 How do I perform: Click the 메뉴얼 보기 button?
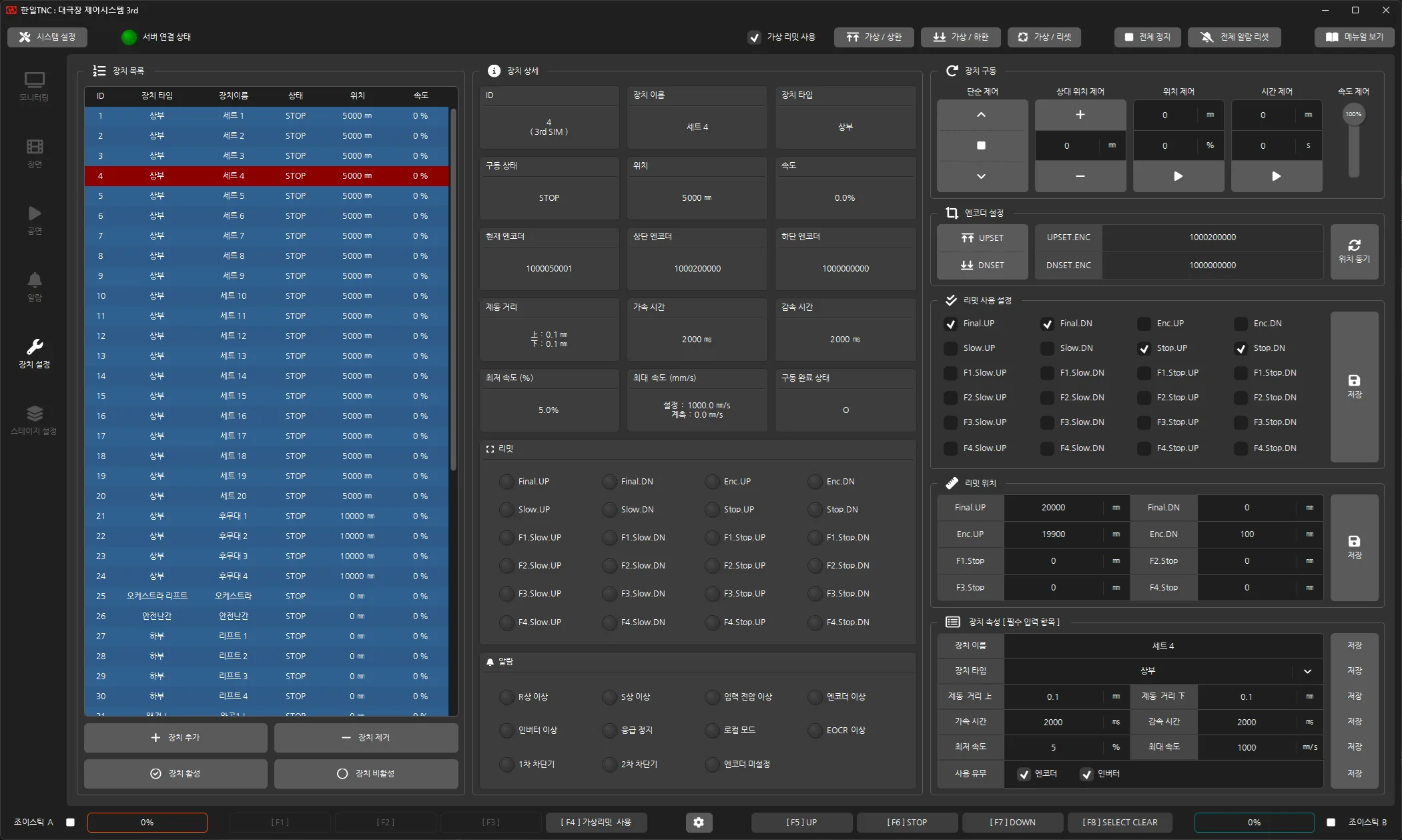(1354, 37)
